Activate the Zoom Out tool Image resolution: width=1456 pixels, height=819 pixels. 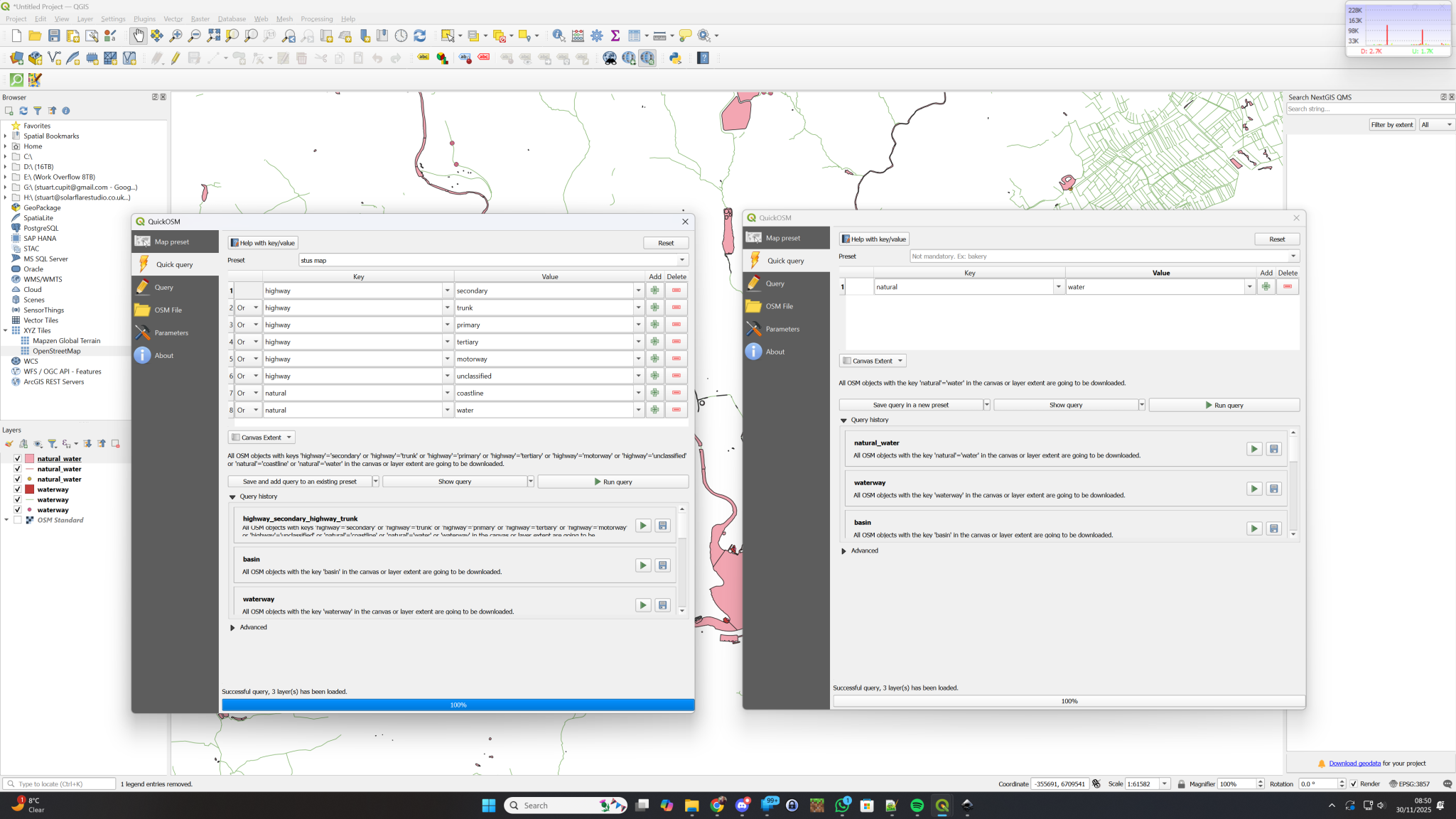194,36
